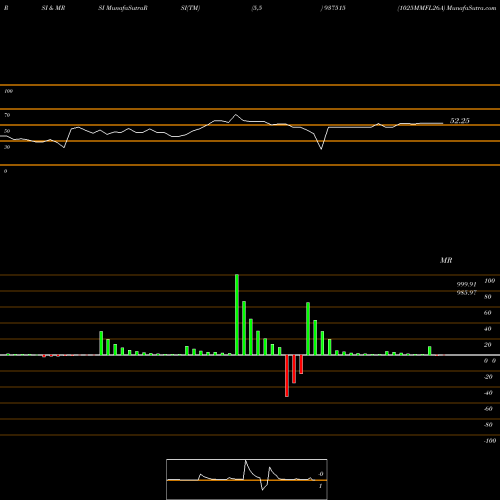Click the 52.25 RSI value label

[460, 121]
